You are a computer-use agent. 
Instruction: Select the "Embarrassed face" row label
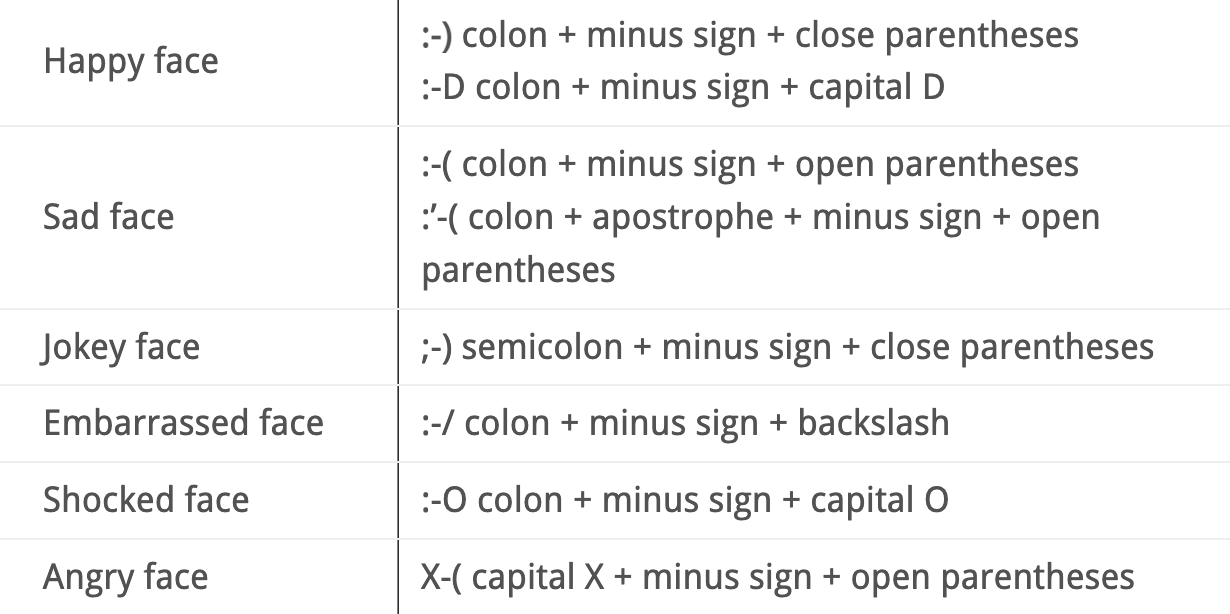(183, 423)
